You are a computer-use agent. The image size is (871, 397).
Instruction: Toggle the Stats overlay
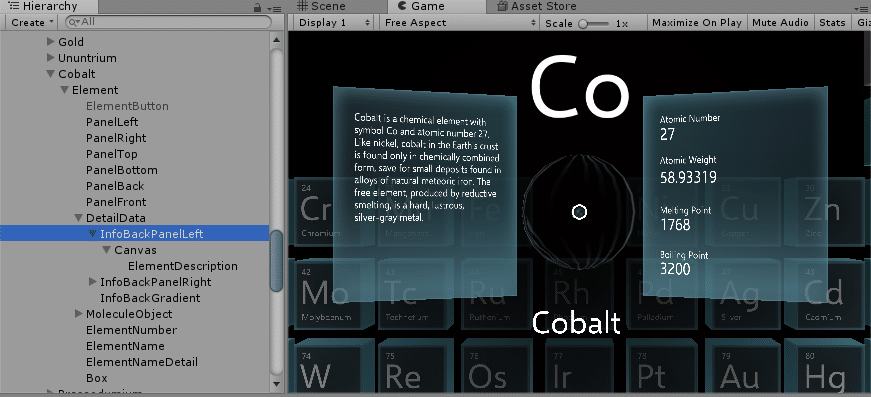832,23
